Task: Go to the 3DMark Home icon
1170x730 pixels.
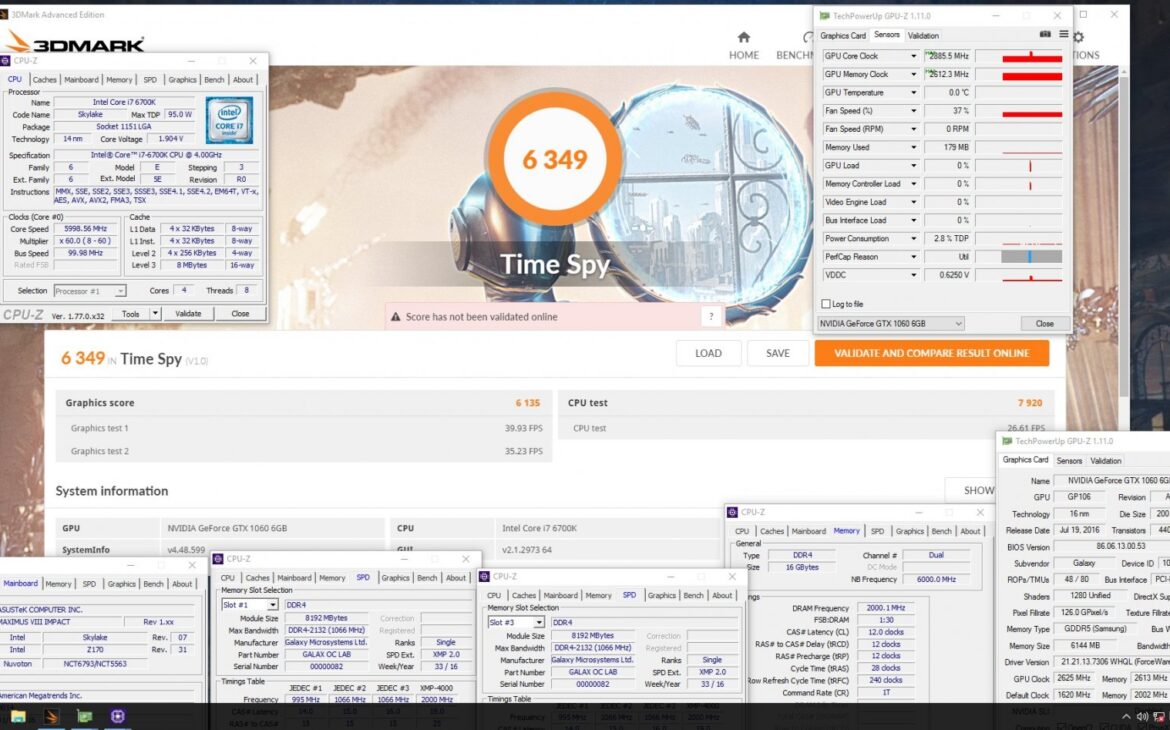Action: pos(743,40)
